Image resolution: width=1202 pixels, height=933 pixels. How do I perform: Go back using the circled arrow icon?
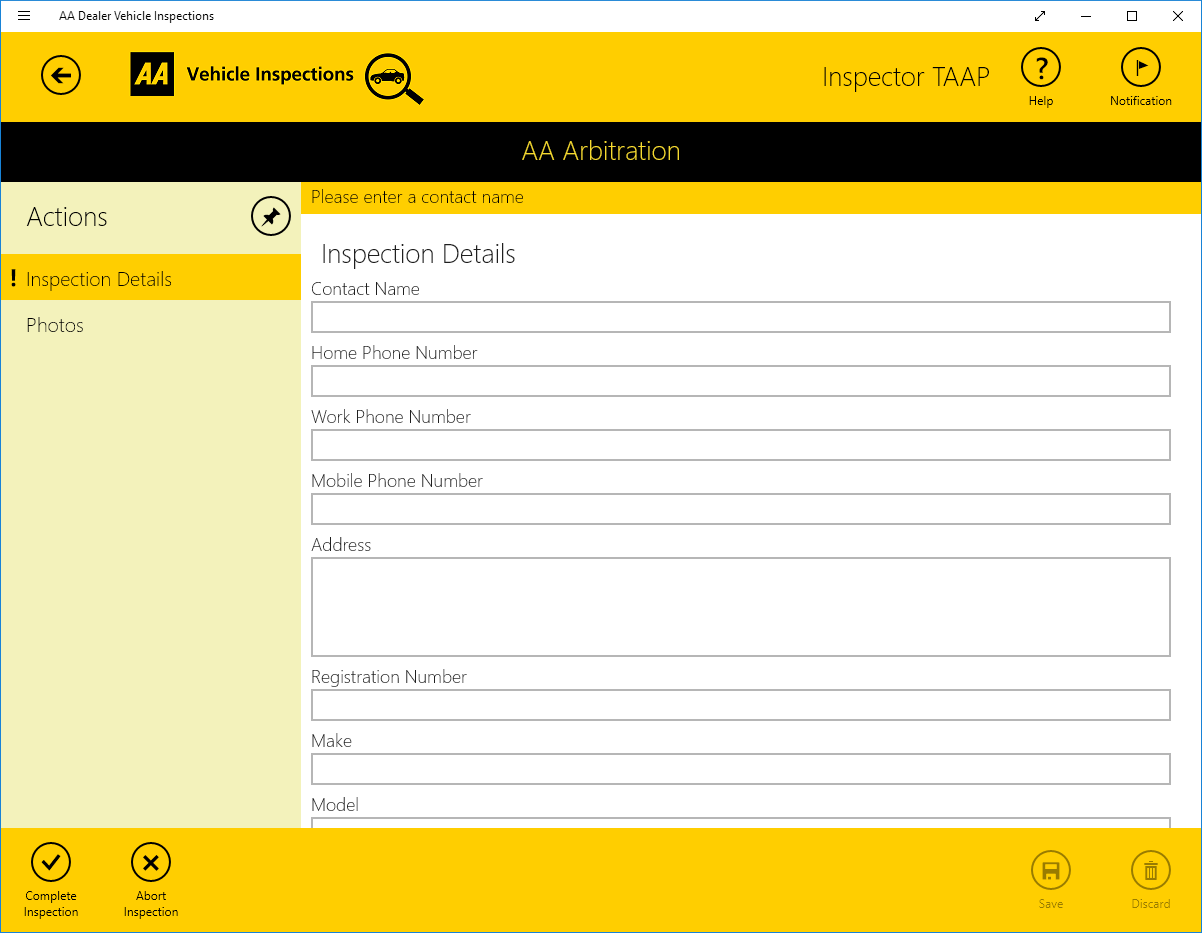pyautogui.click(x=61, y=75)
